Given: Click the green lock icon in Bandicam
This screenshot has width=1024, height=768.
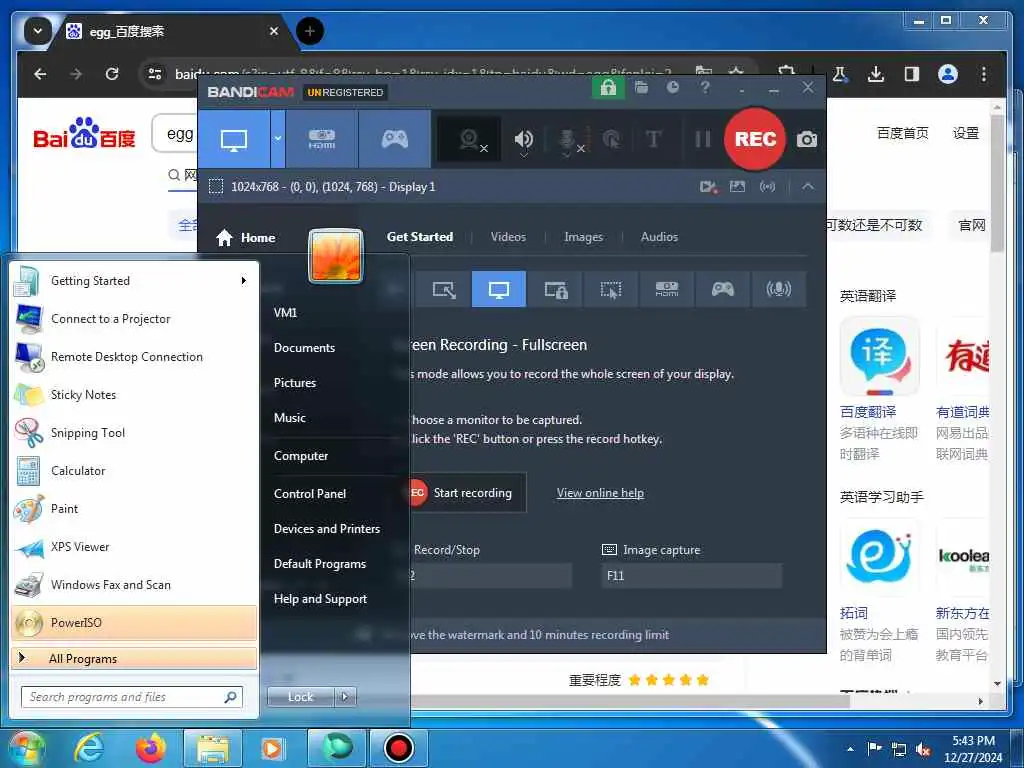Looking at the screenshot, I should coord(608,88).
